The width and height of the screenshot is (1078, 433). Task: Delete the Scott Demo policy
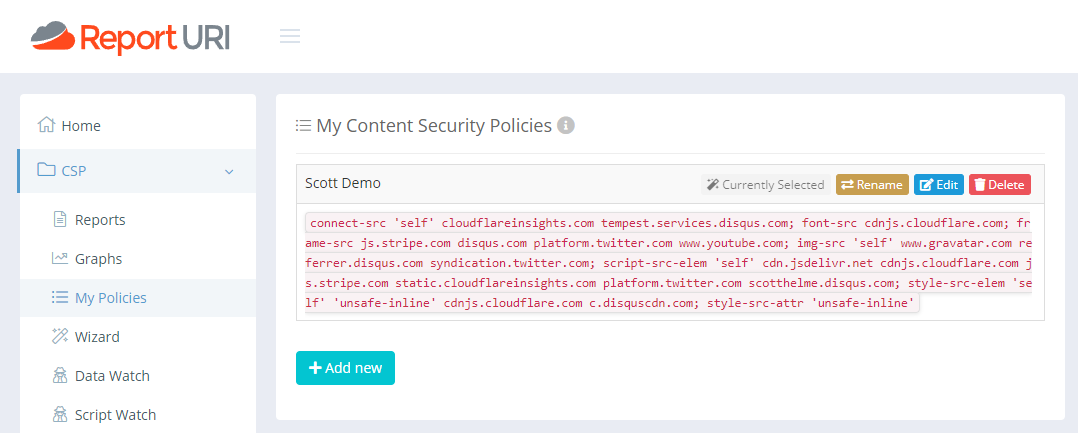[x=999, y=185]
